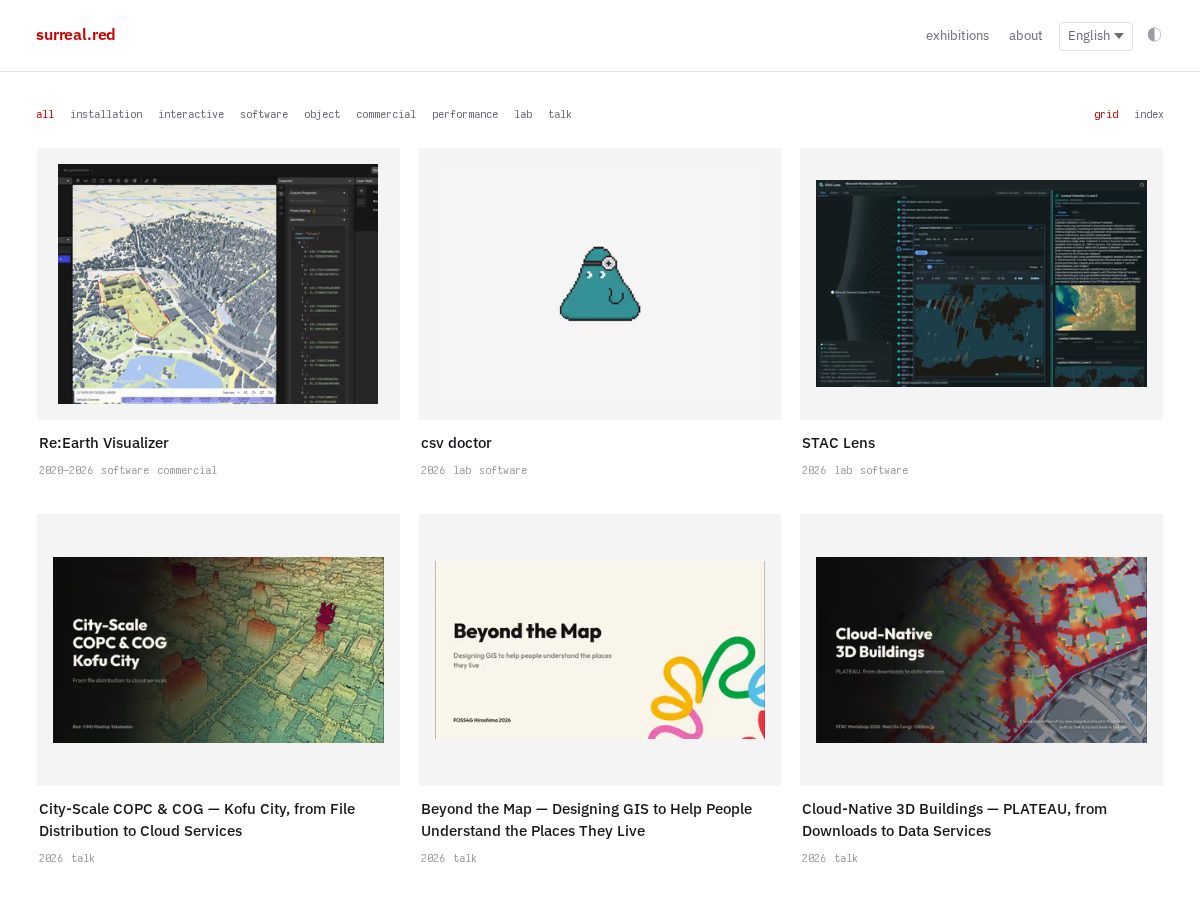Filter by performance

tap(465, 114)
